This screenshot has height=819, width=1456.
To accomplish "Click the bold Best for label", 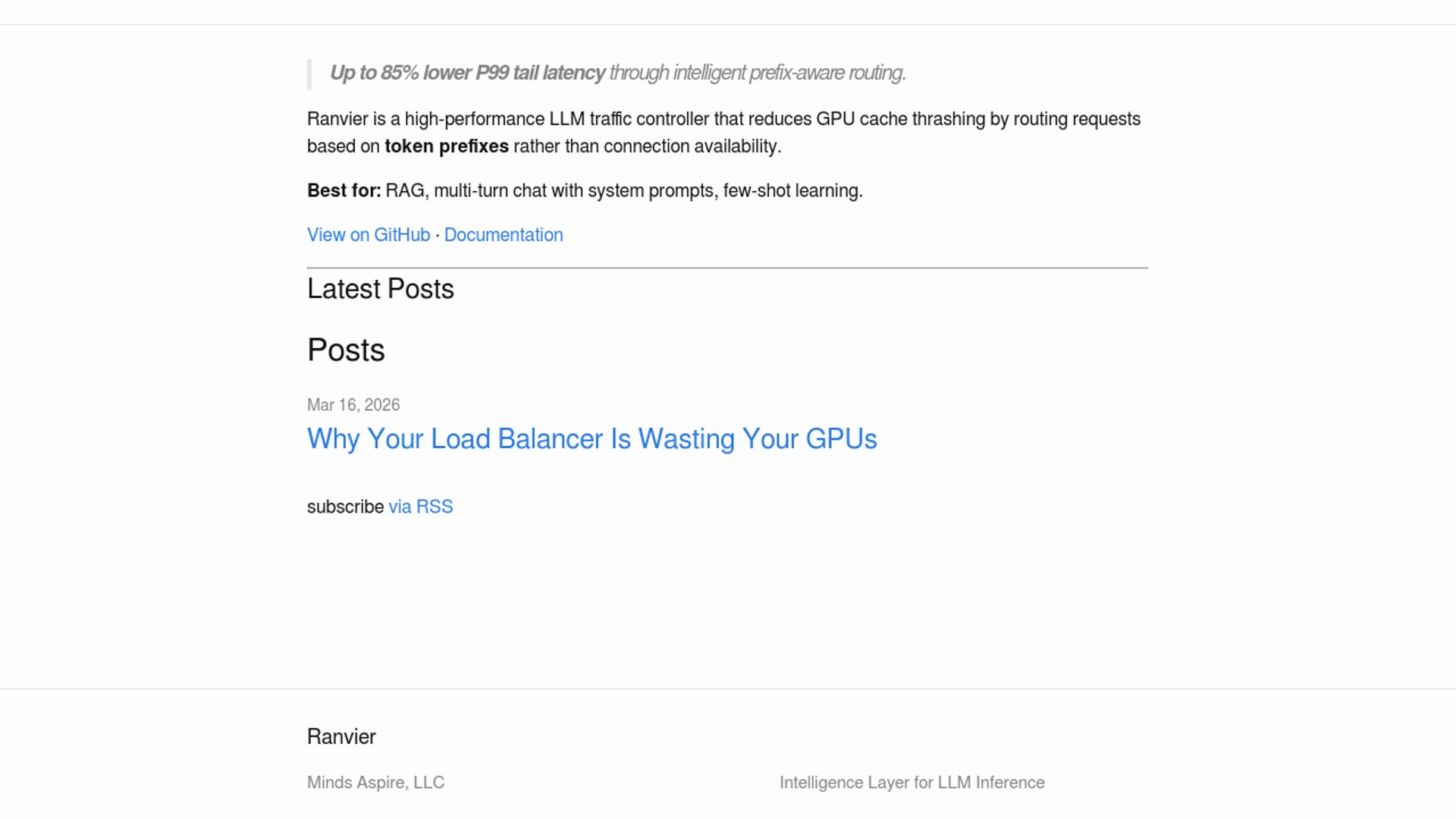I will point(344,190).
